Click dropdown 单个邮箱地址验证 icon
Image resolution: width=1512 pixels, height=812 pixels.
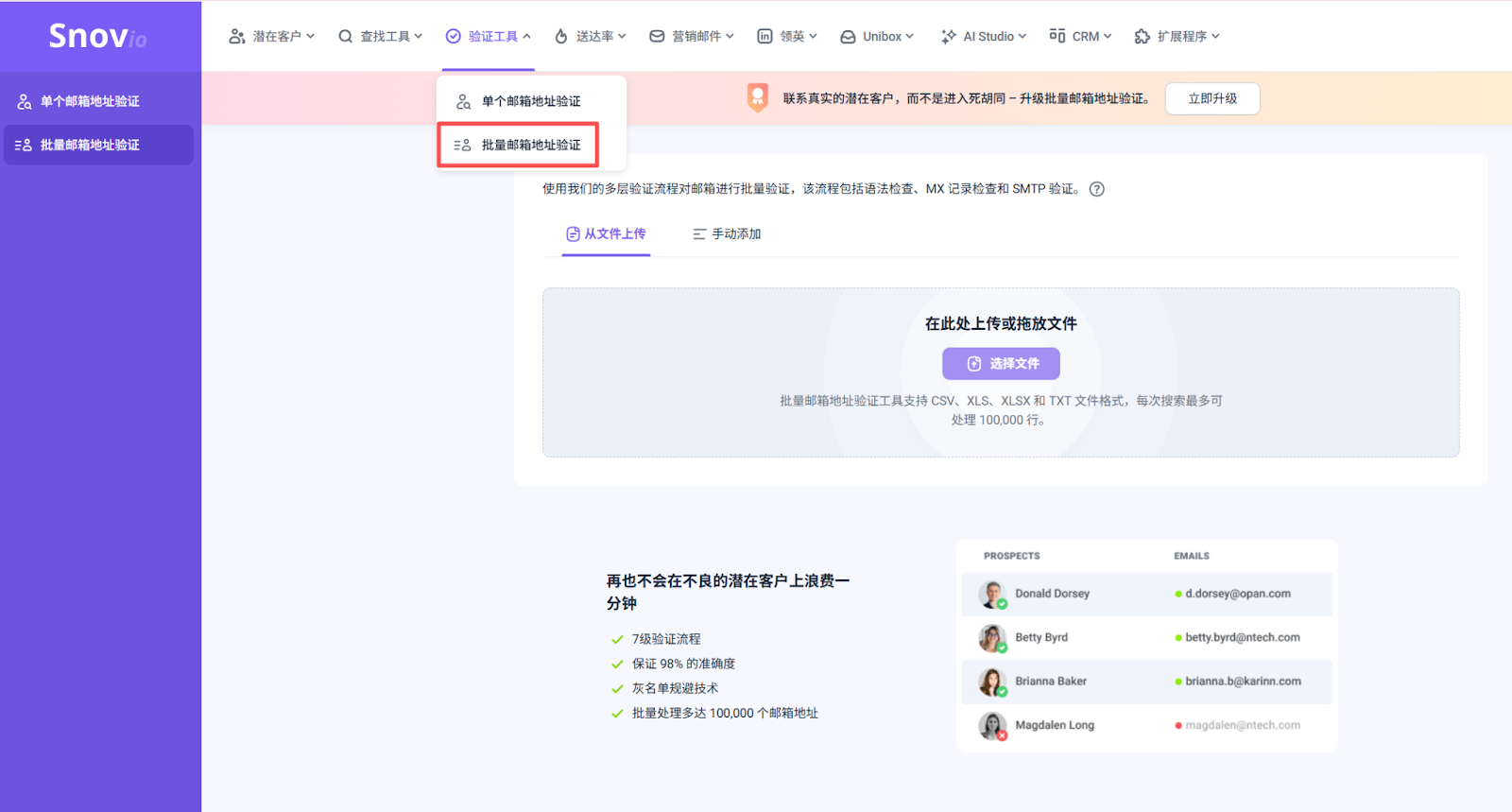point(464,101)
